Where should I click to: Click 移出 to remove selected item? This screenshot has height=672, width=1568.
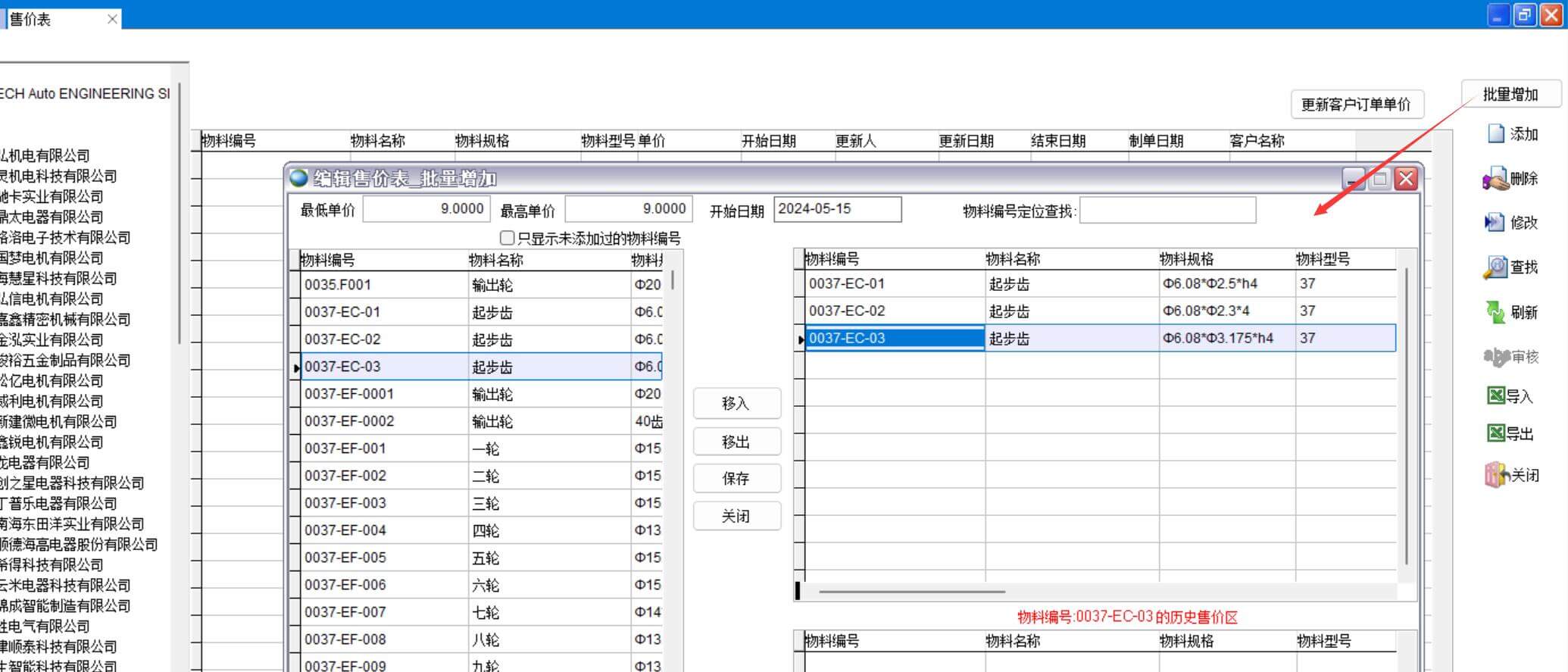point(736,442)
